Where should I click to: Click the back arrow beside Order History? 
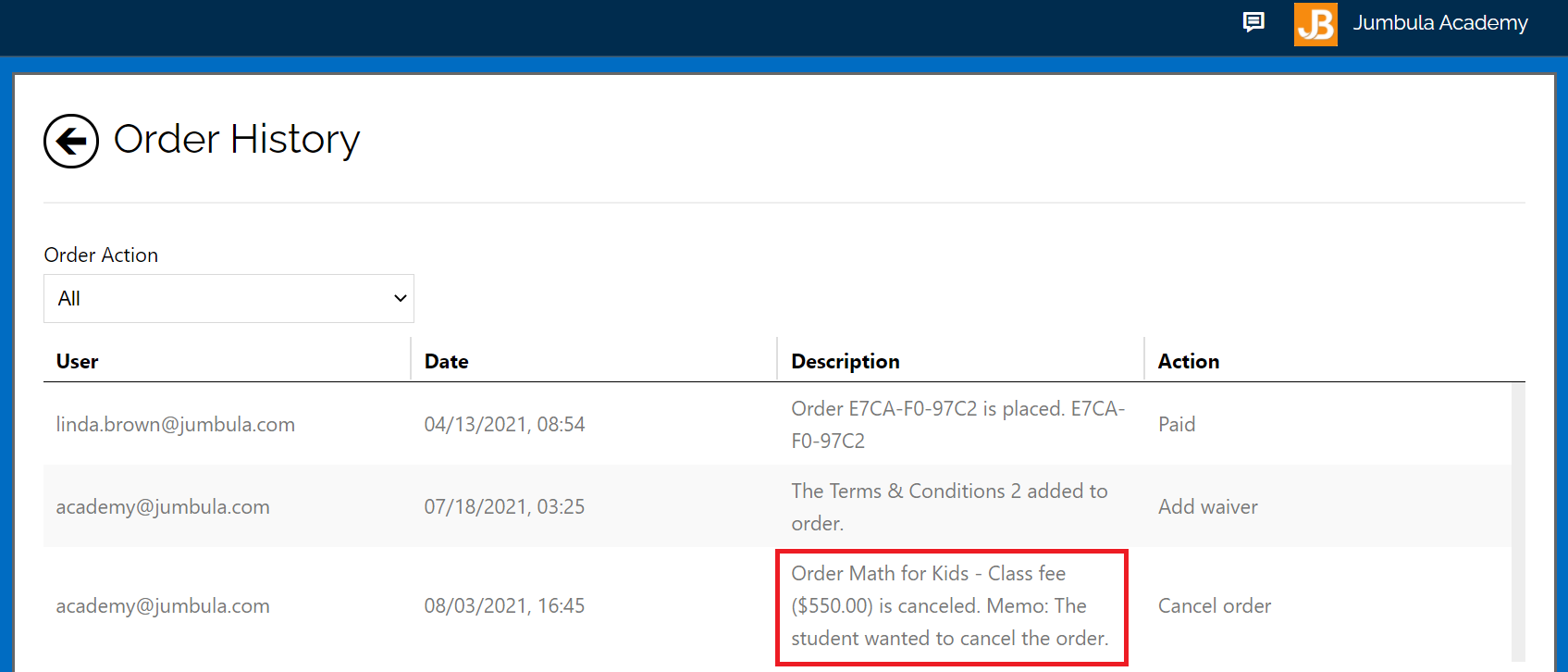(x=71, y=141)
